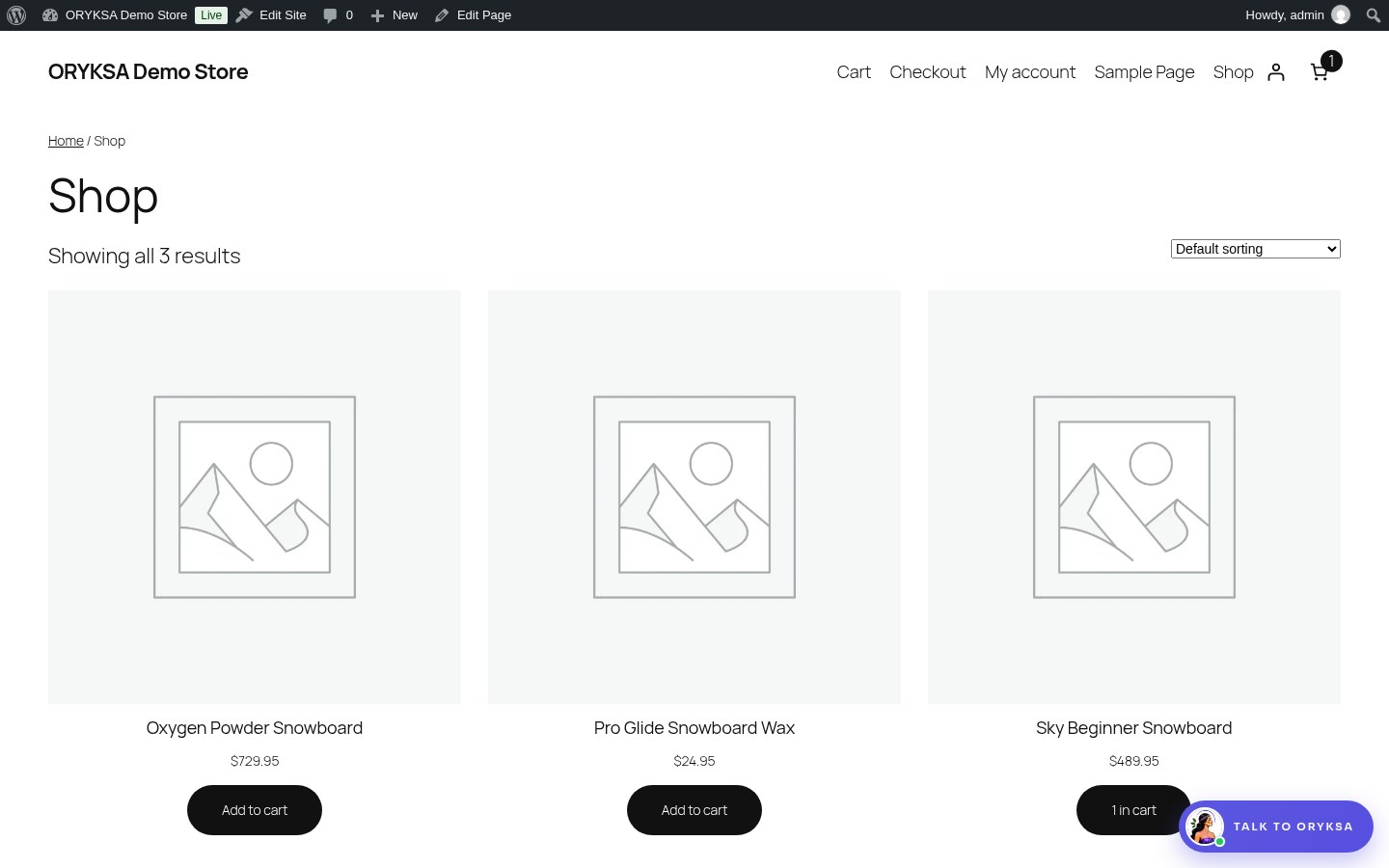Click the ORYKSA Demo Store site title
The height and width of the screenshot is (868, 1389).
pos(148,72)
